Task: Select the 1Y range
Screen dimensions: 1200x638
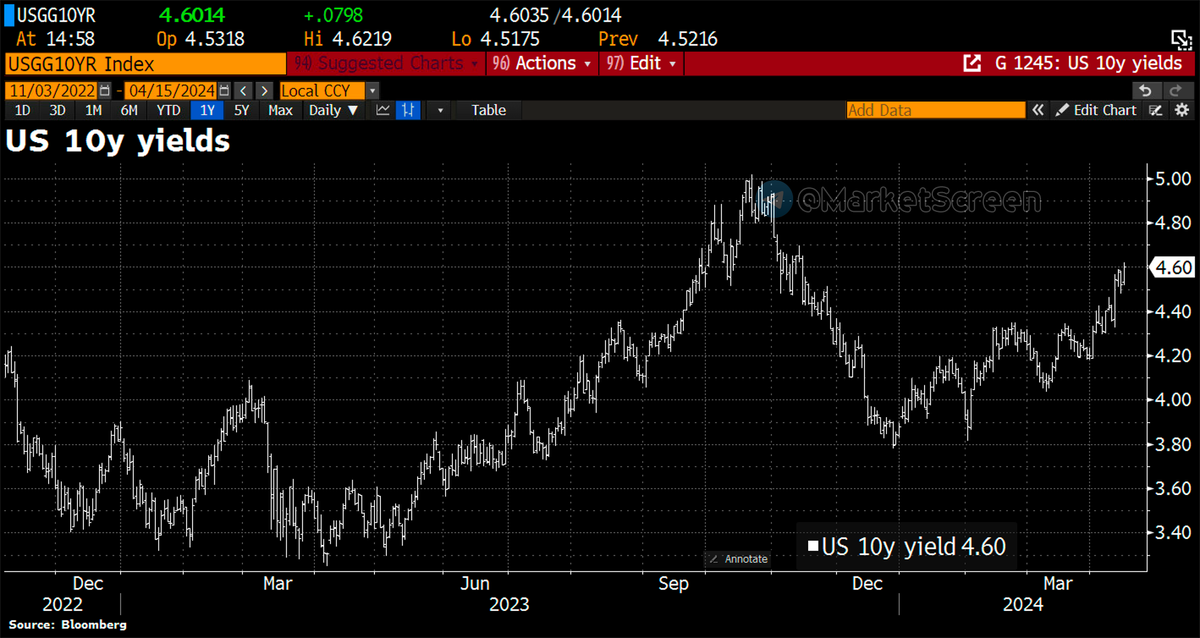Action: pyautogui.click(x=207, y=110)
